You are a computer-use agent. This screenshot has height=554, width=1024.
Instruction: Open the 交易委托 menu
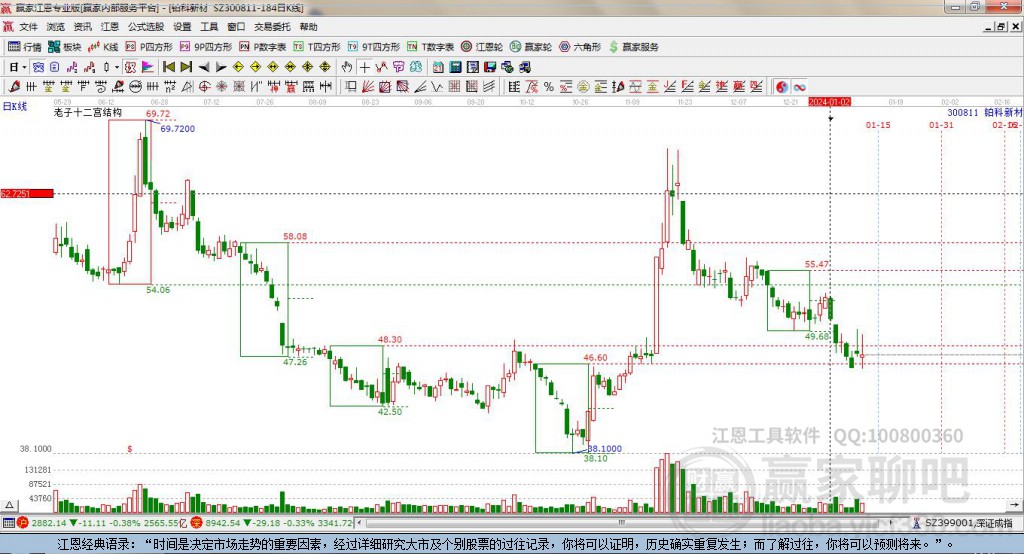pyautogui.click(x=272, y=27)
